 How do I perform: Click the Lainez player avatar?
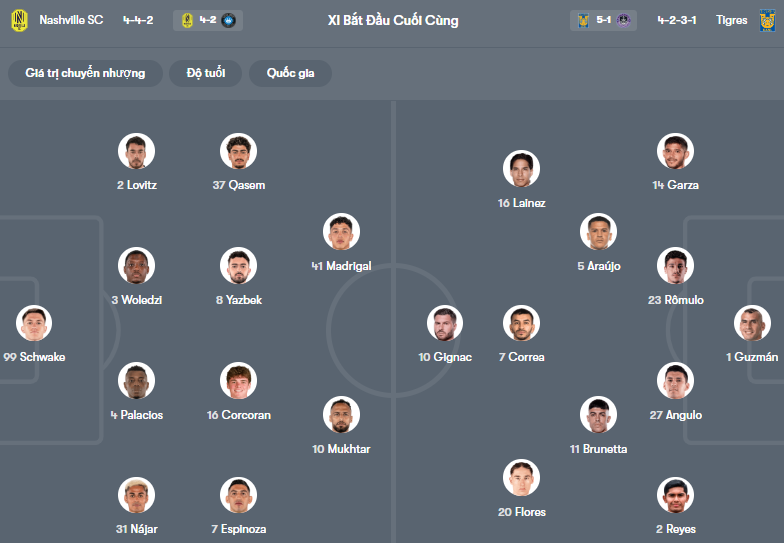coord(521,169)
